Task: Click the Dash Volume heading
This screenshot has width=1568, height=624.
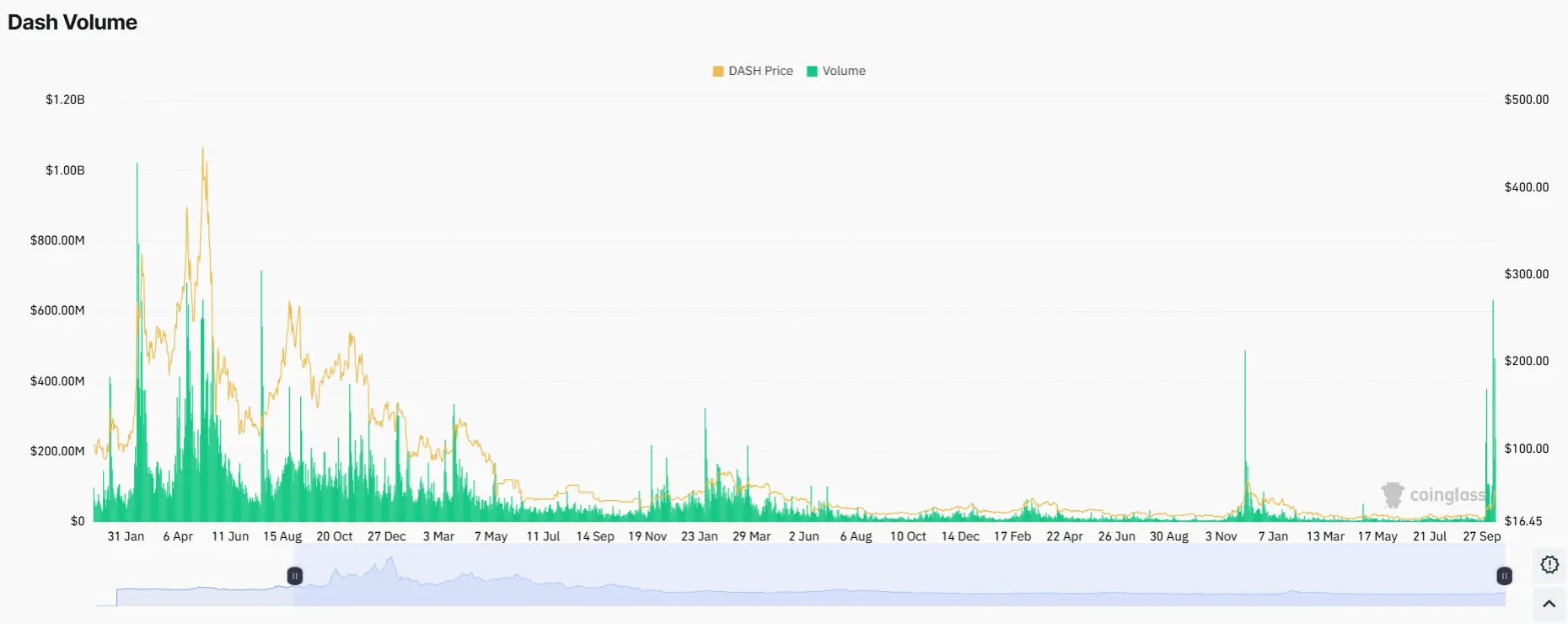Action: (72, 23)
